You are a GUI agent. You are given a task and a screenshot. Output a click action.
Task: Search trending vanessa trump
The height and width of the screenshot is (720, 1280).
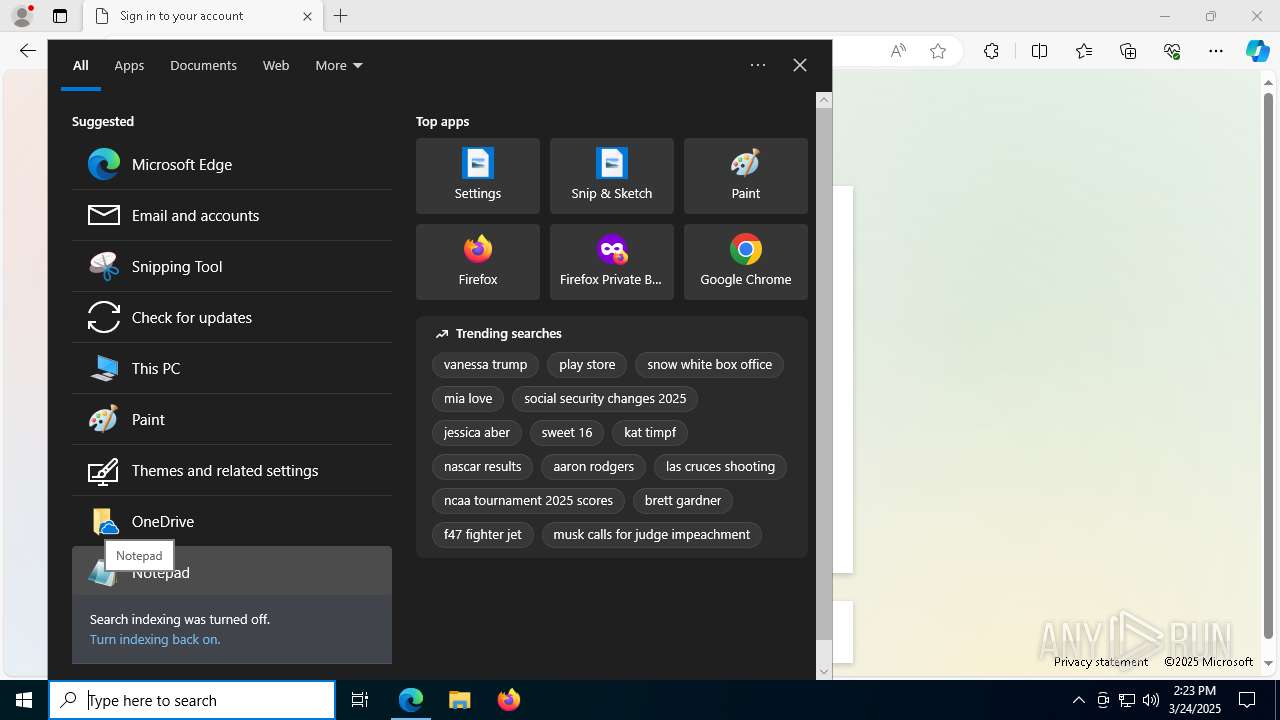[x=485, y=365]
